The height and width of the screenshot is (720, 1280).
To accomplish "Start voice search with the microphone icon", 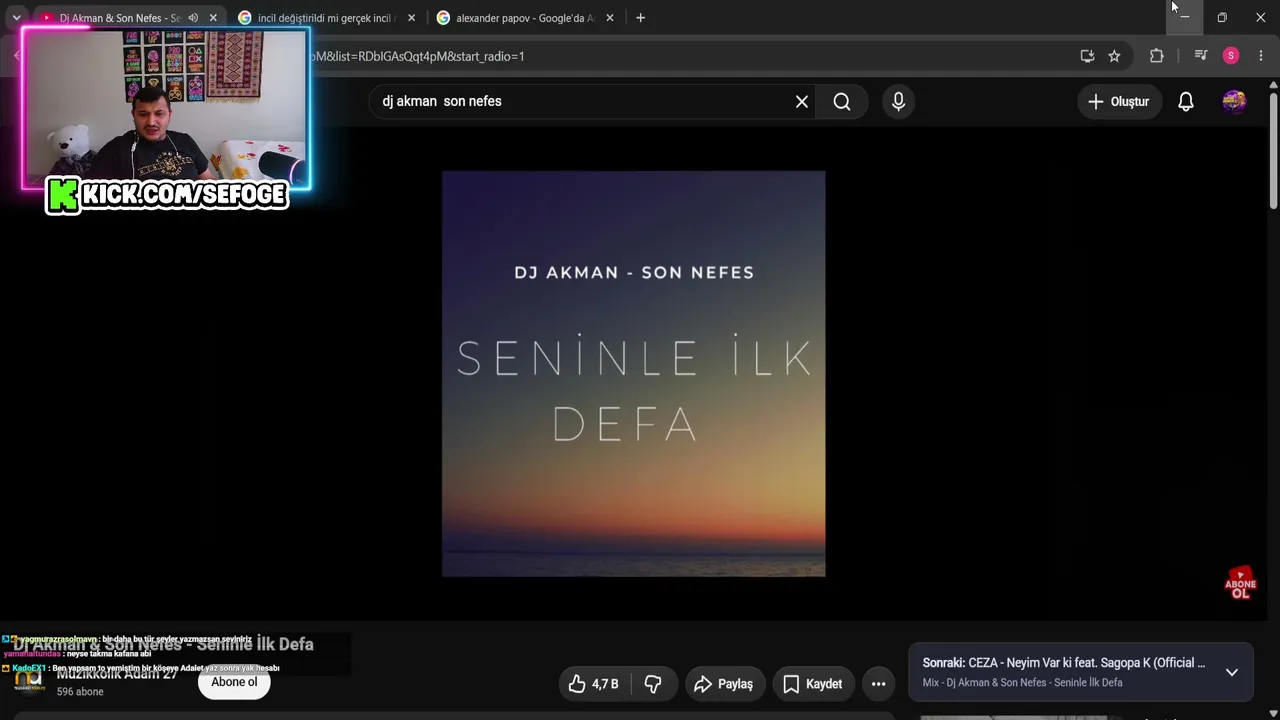I will pos(898,101).
